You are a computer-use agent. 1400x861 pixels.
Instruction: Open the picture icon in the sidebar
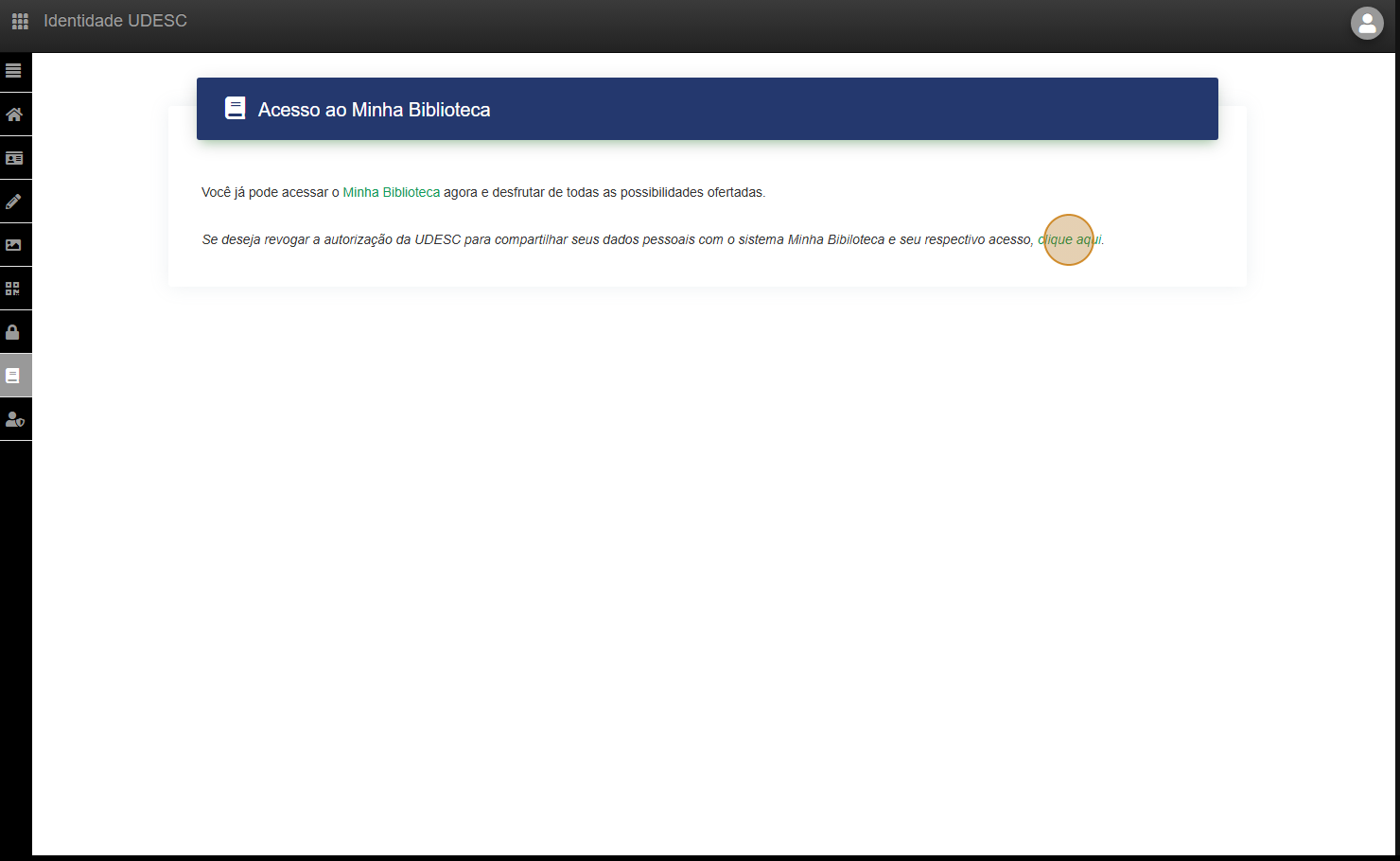14,245
